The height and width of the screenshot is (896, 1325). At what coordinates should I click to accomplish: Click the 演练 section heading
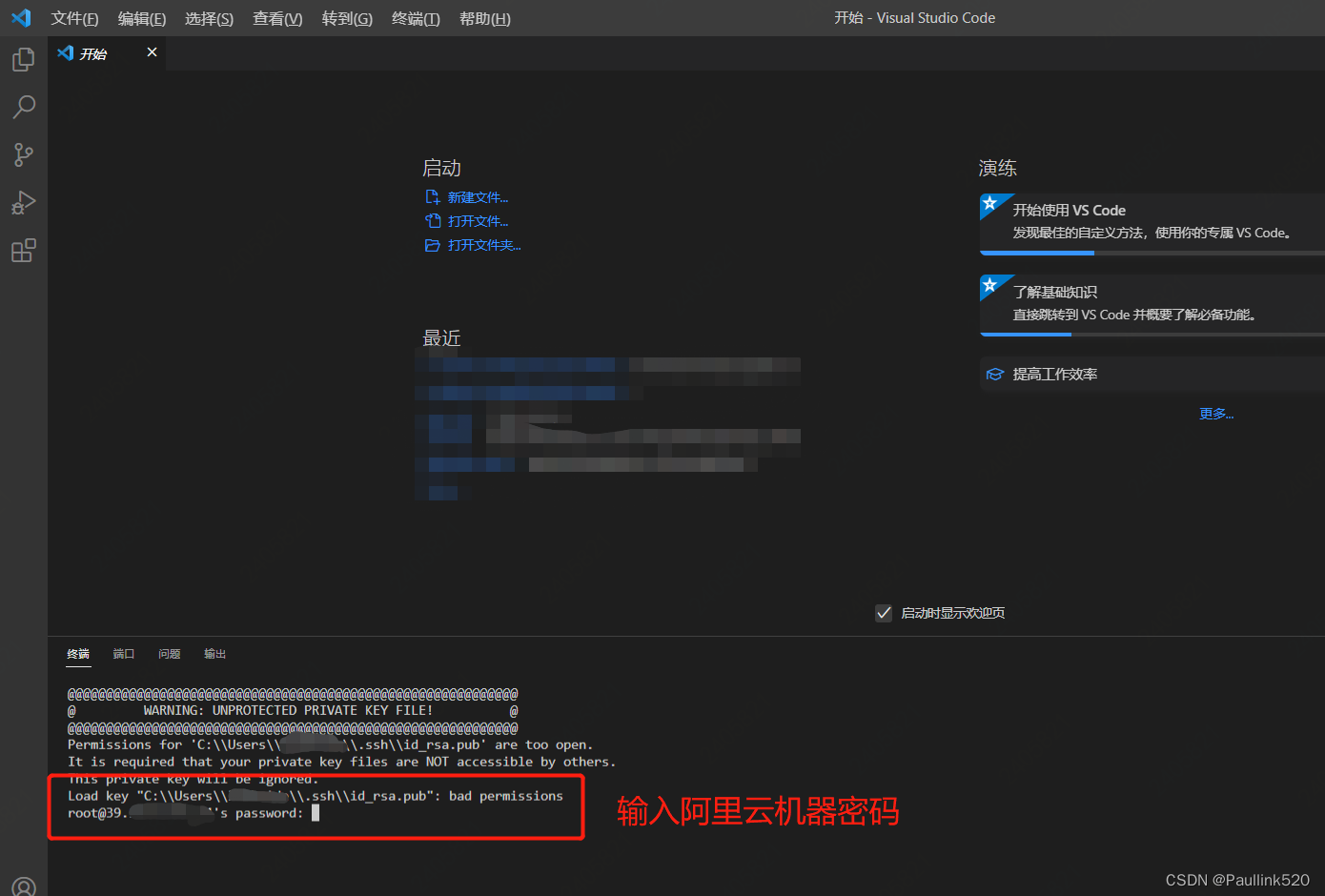(x=997, y=168)
